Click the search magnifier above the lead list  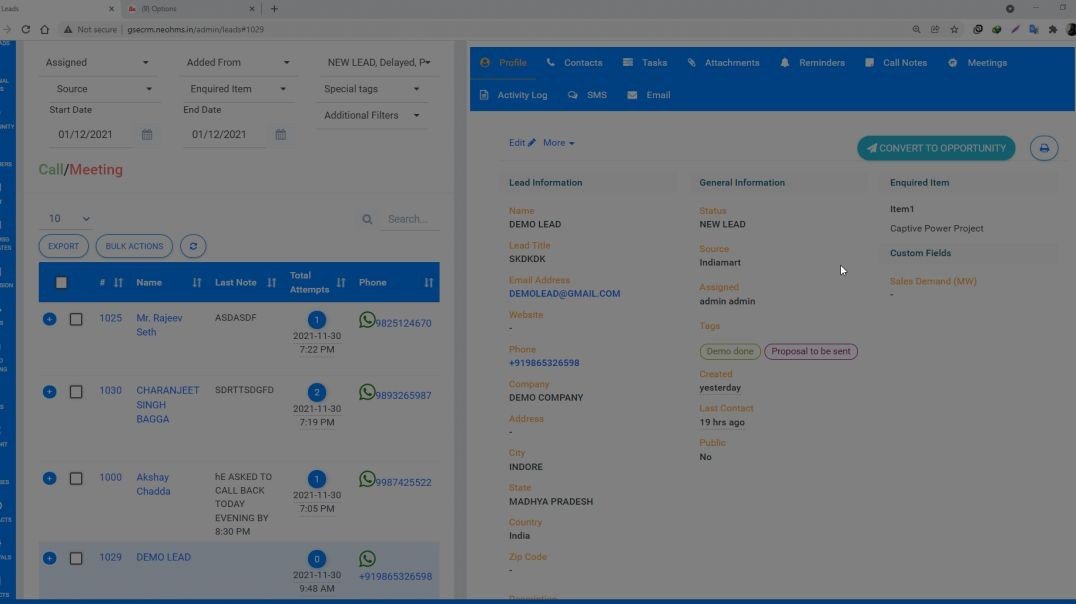367,218
